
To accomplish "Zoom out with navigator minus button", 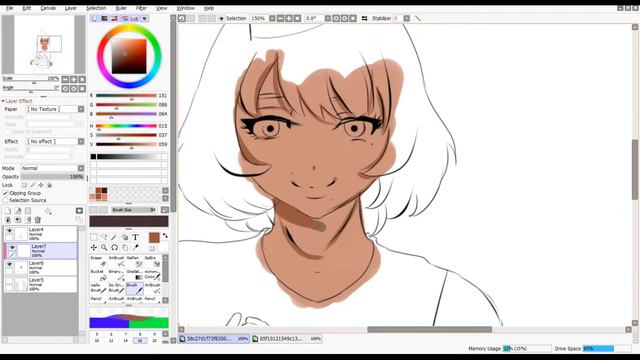I will click(x=65, y=79).
